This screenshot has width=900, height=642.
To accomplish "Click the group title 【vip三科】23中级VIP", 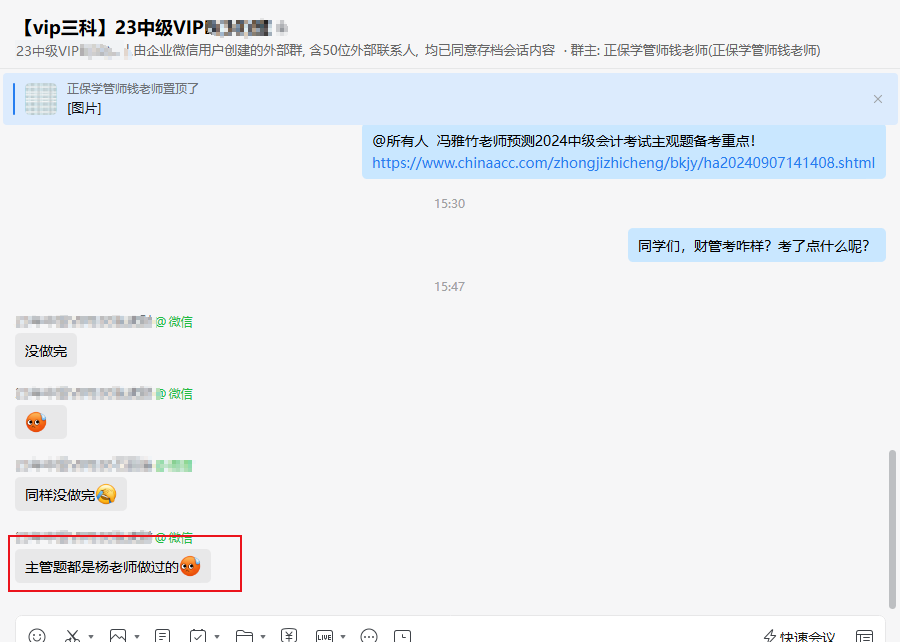I will coord(110,27).
